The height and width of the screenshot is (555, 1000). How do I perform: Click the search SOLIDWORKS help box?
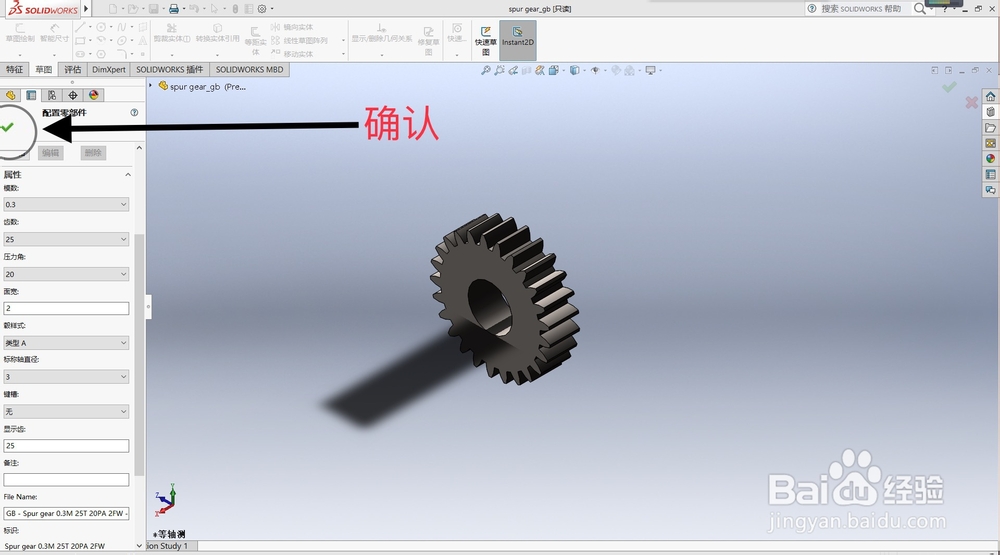click(x=861, y=8)
